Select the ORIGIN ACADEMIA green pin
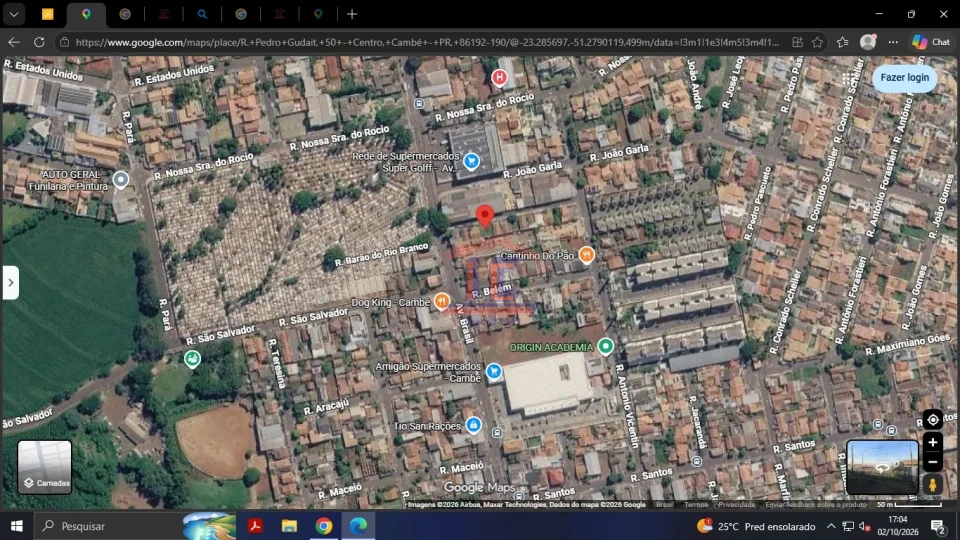This screenshot has width=960, height=540. point(606,347)
